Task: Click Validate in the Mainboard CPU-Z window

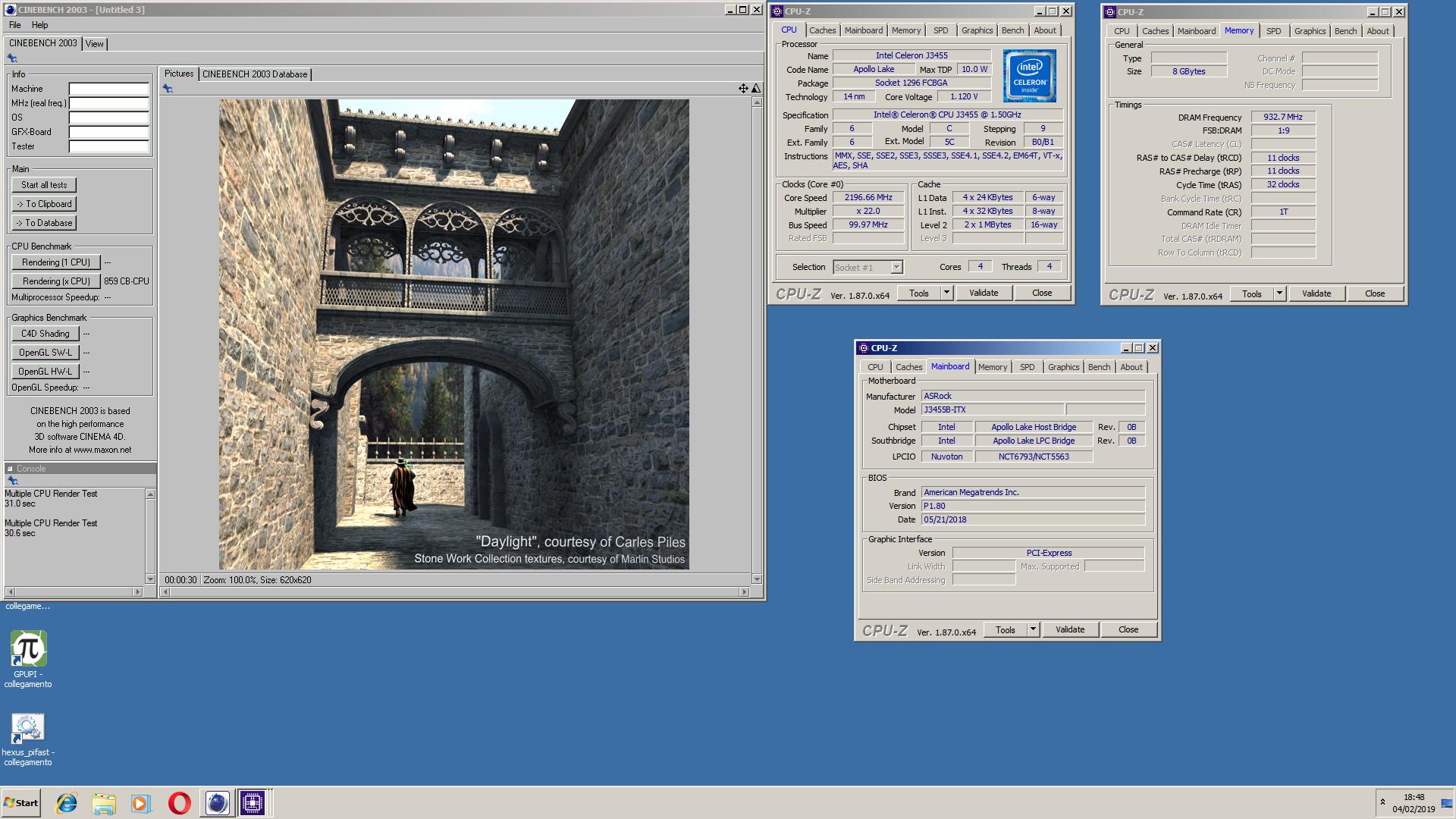Action: point(1070,629)
